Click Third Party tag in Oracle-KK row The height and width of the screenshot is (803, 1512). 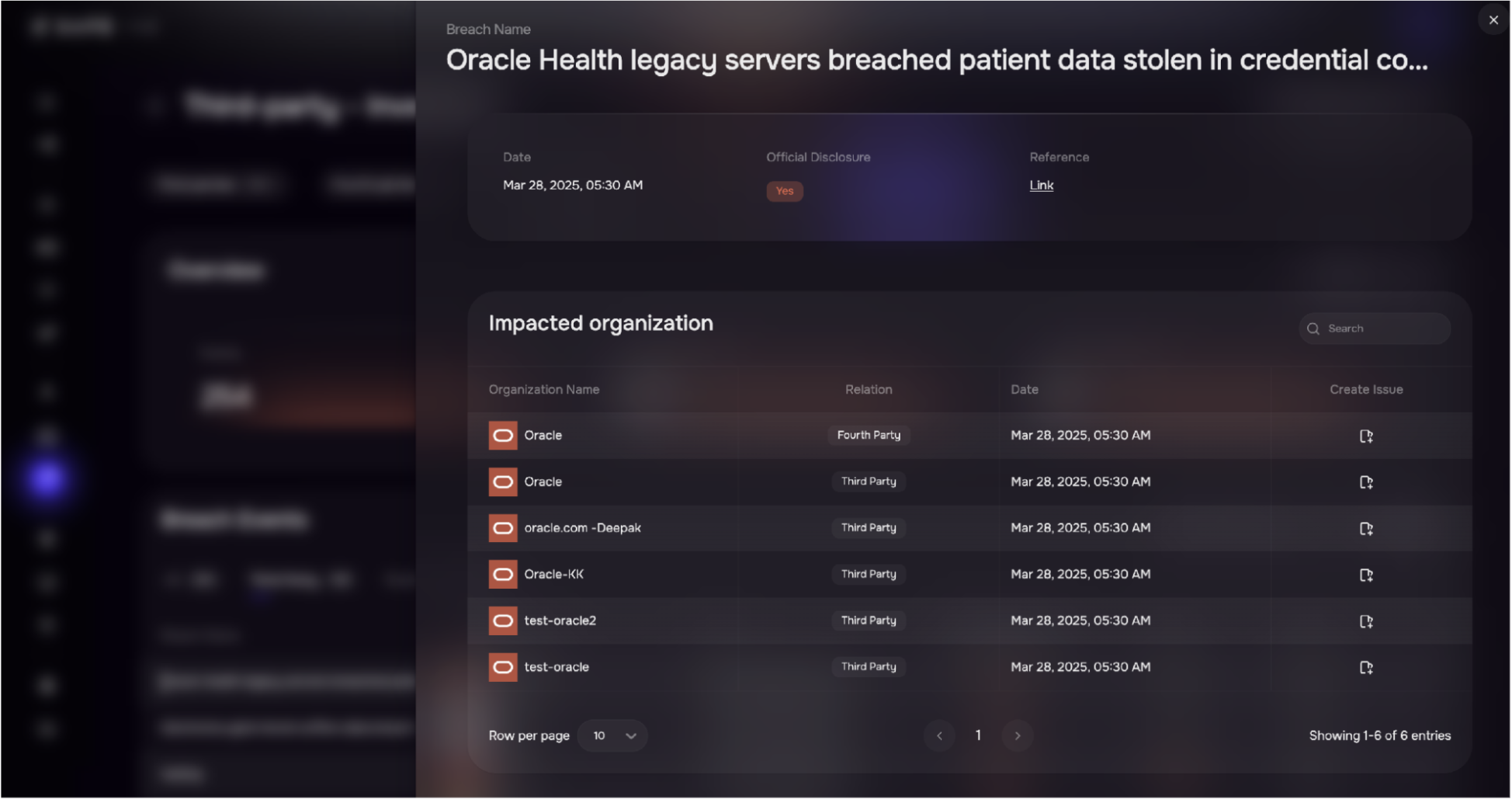[868, 574]
